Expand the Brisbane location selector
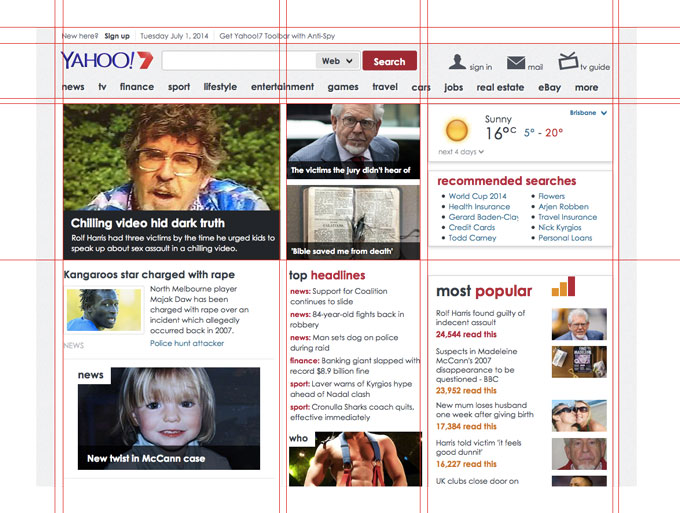Viewport: 680px width, 513px height. coord(588,113)
